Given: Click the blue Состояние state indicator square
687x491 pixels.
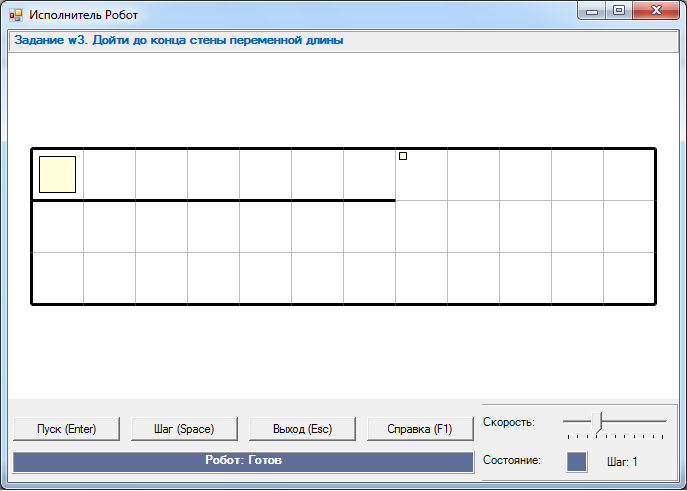Looking at the screenshot, I should tap(577, 461).
